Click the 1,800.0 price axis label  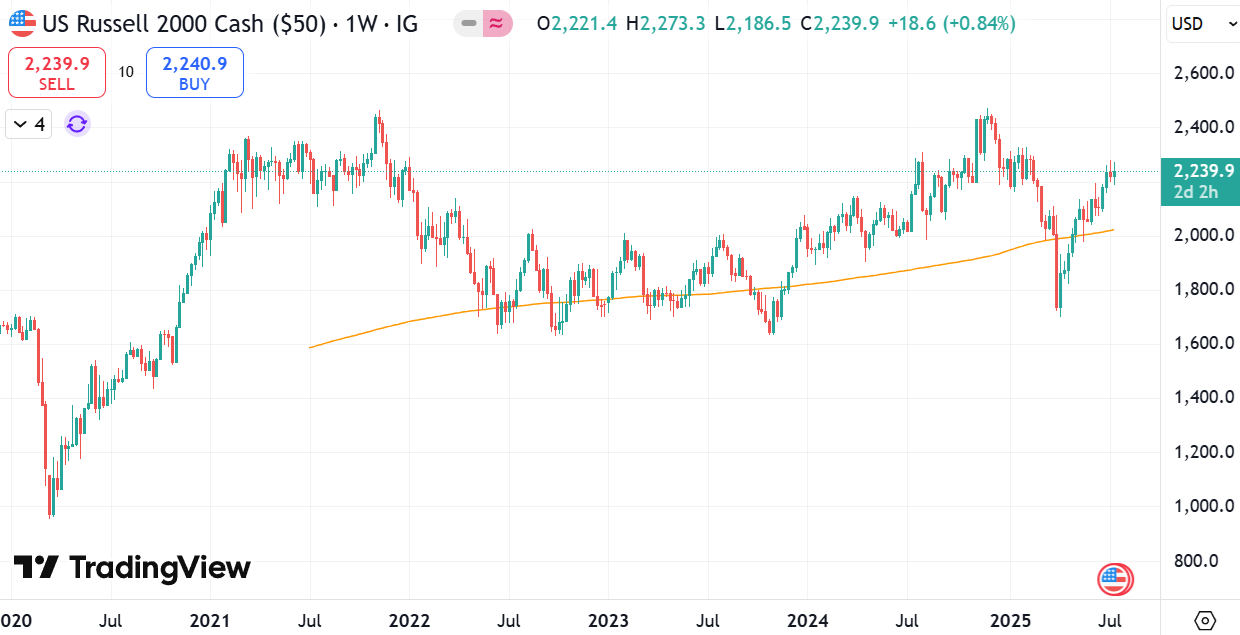click(1203, 289)
